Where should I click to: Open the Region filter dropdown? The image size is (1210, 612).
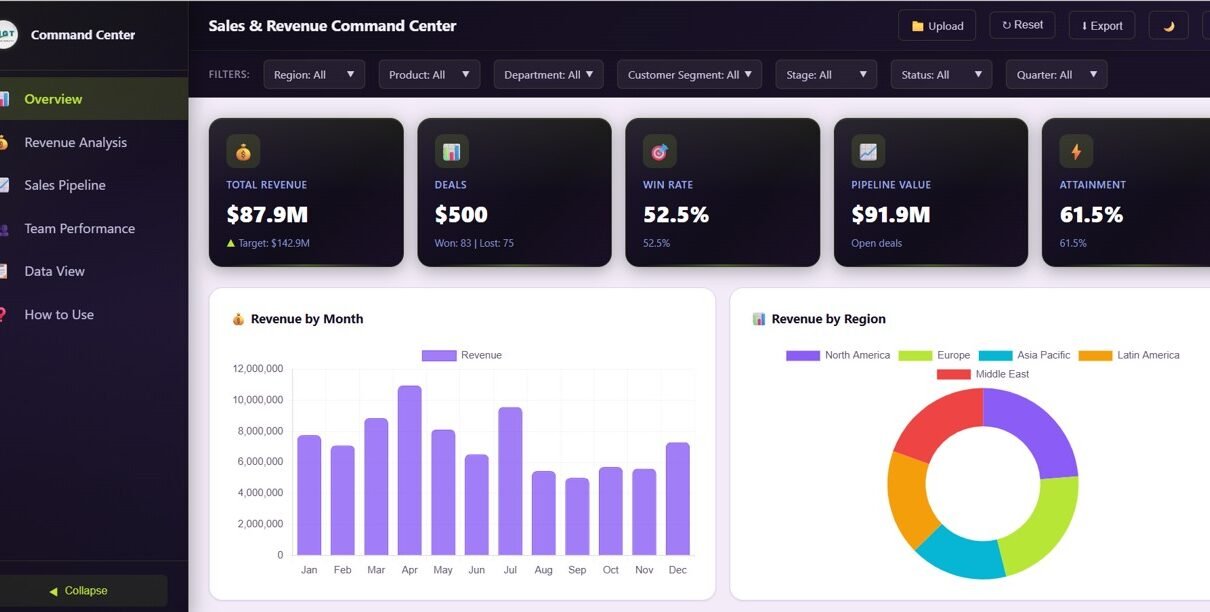tap(314, 75)
